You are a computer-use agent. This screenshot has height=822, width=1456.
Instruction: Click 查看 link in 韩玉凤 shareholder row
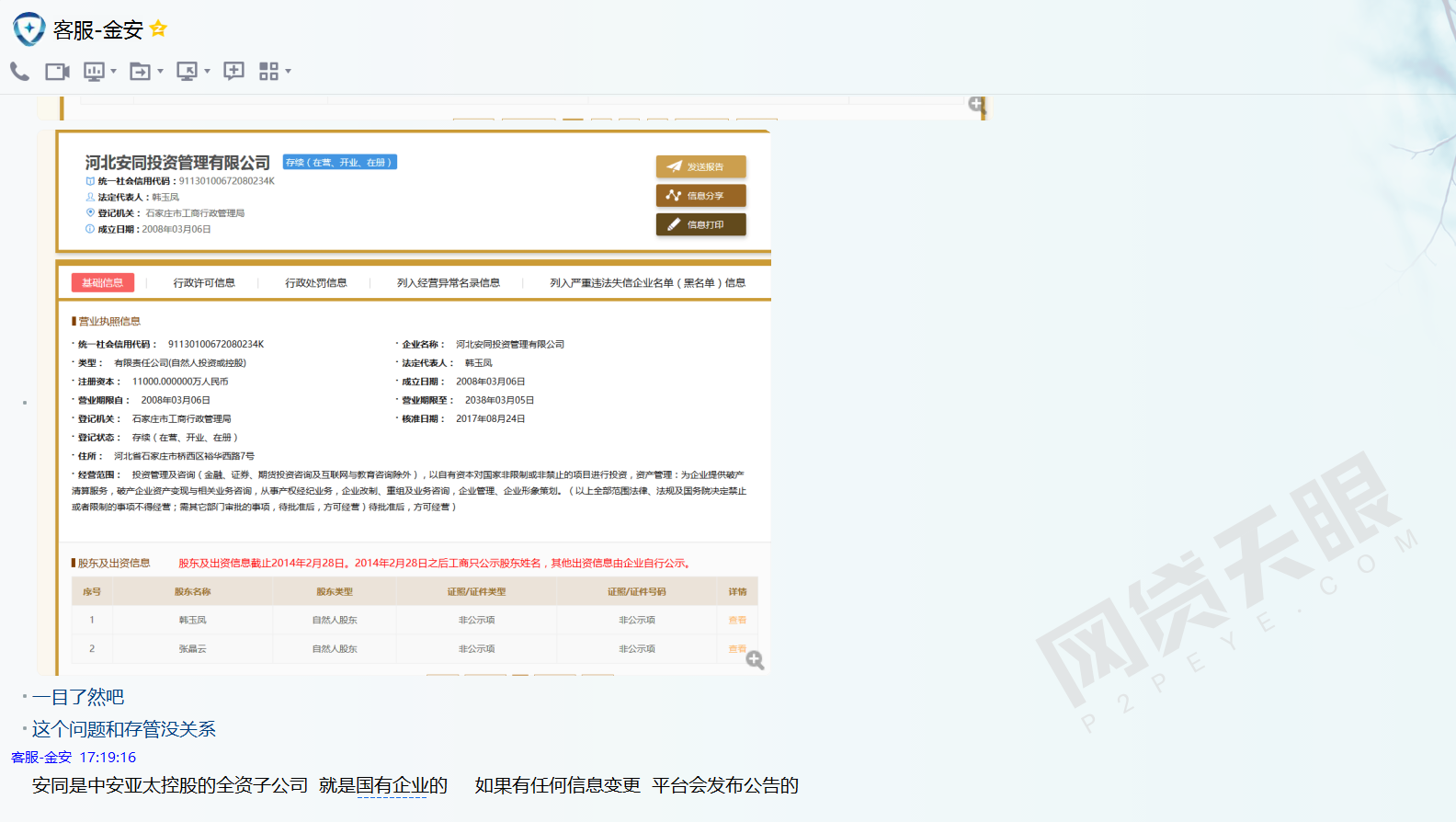point(737,620)
